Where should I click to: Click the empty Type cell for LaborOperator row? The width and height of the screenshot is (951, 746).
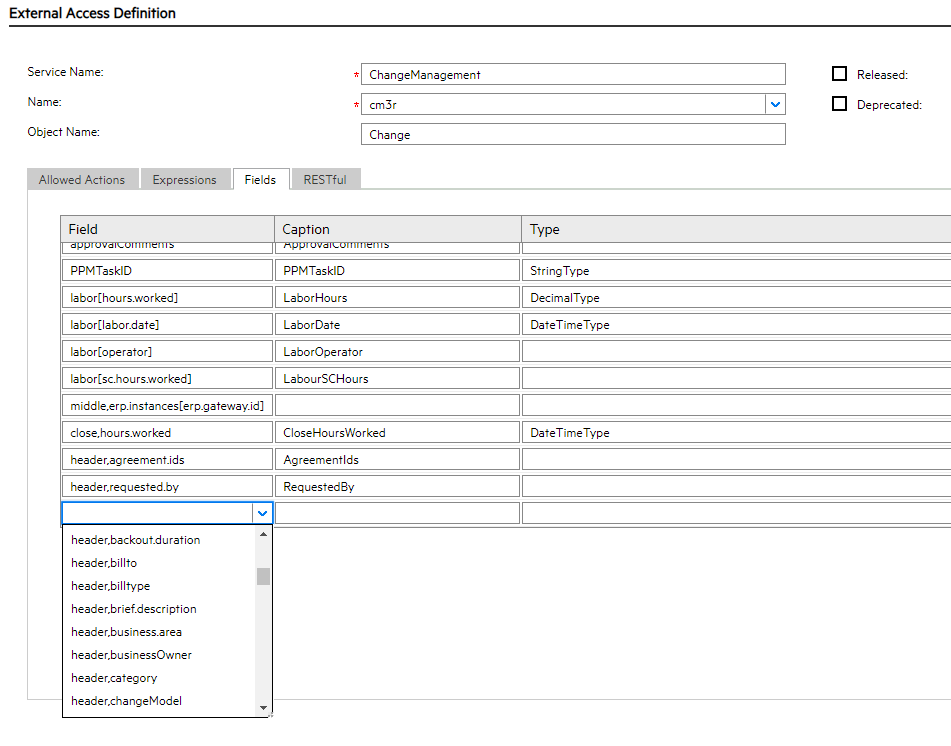point(736,352)
